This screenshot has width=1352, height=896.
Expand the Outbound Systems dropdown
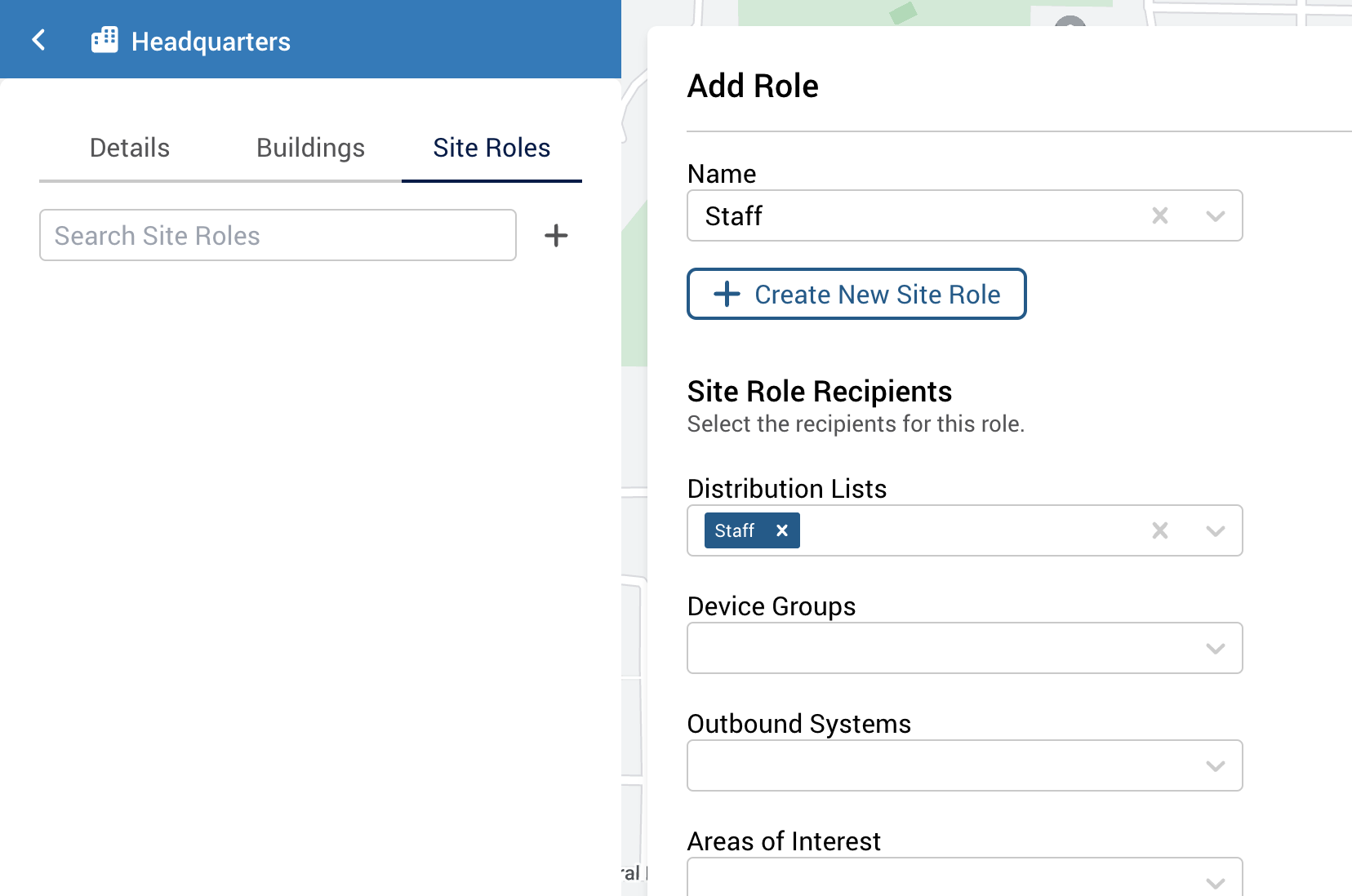(1215, 765)
